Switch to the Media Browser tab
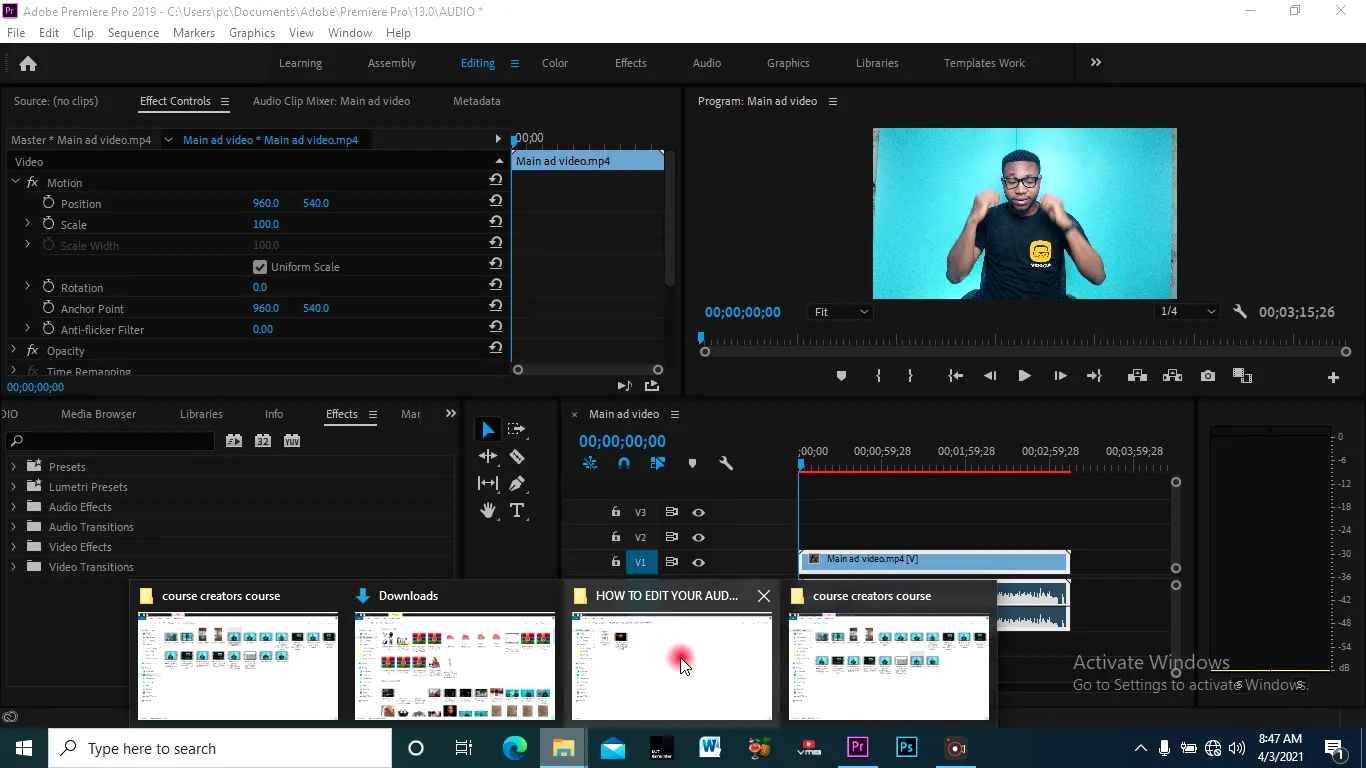Image resolution: width=1366 pixels, height=768 pixels. click(x=98, y=414)
